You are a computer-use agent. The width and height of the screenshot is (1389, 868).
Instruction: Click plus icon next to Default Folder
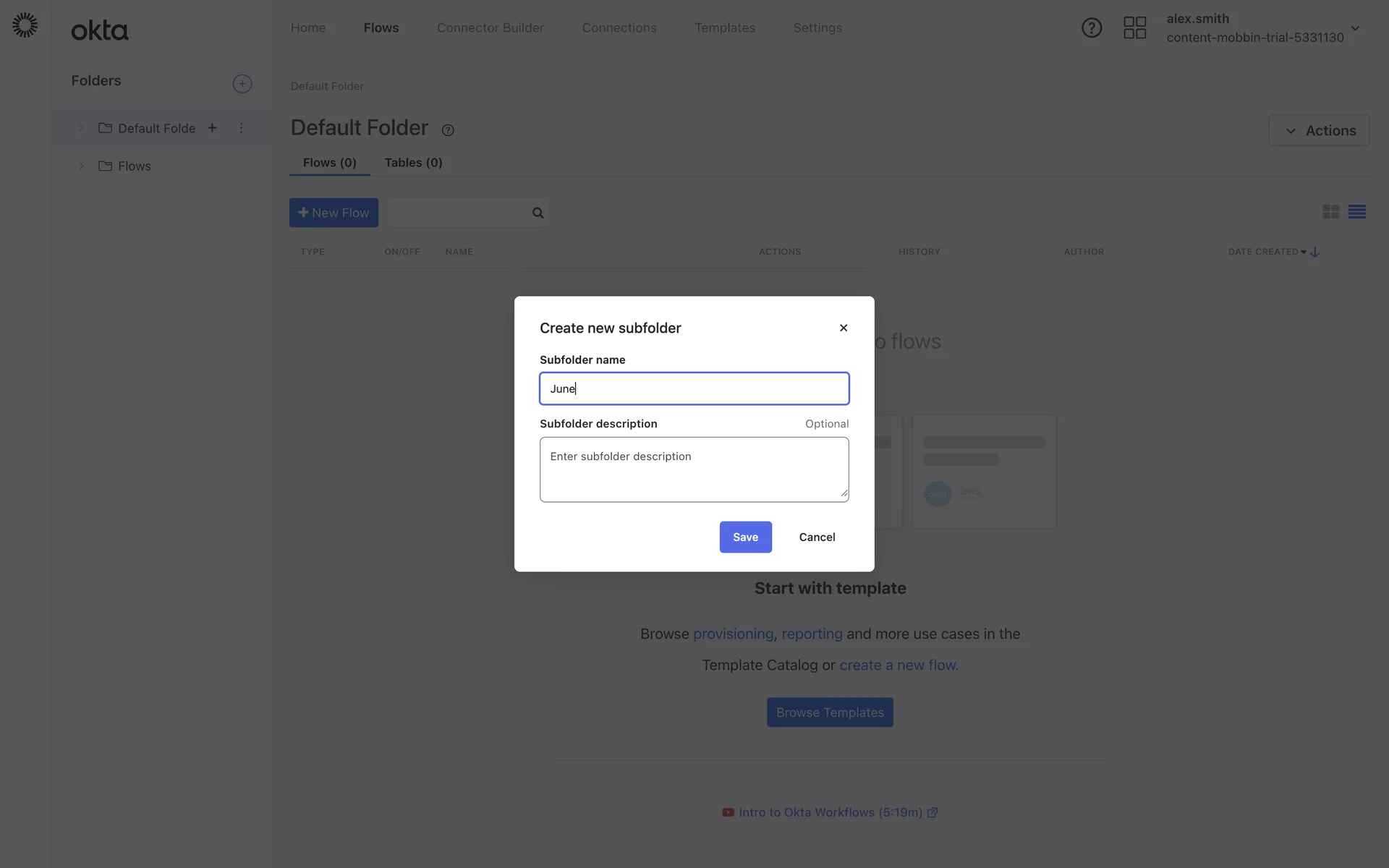click(212, 128)
